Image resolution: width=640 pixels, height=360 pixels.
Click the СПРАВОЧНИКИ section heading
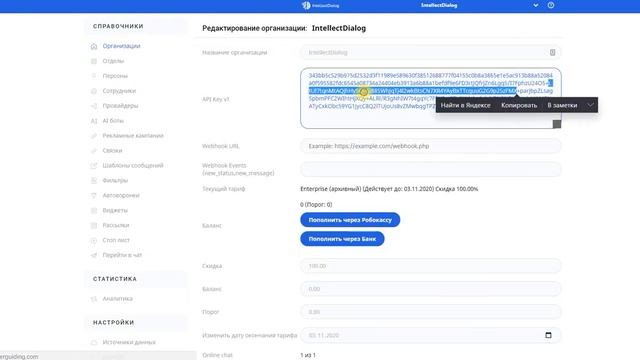click(118, 26)
